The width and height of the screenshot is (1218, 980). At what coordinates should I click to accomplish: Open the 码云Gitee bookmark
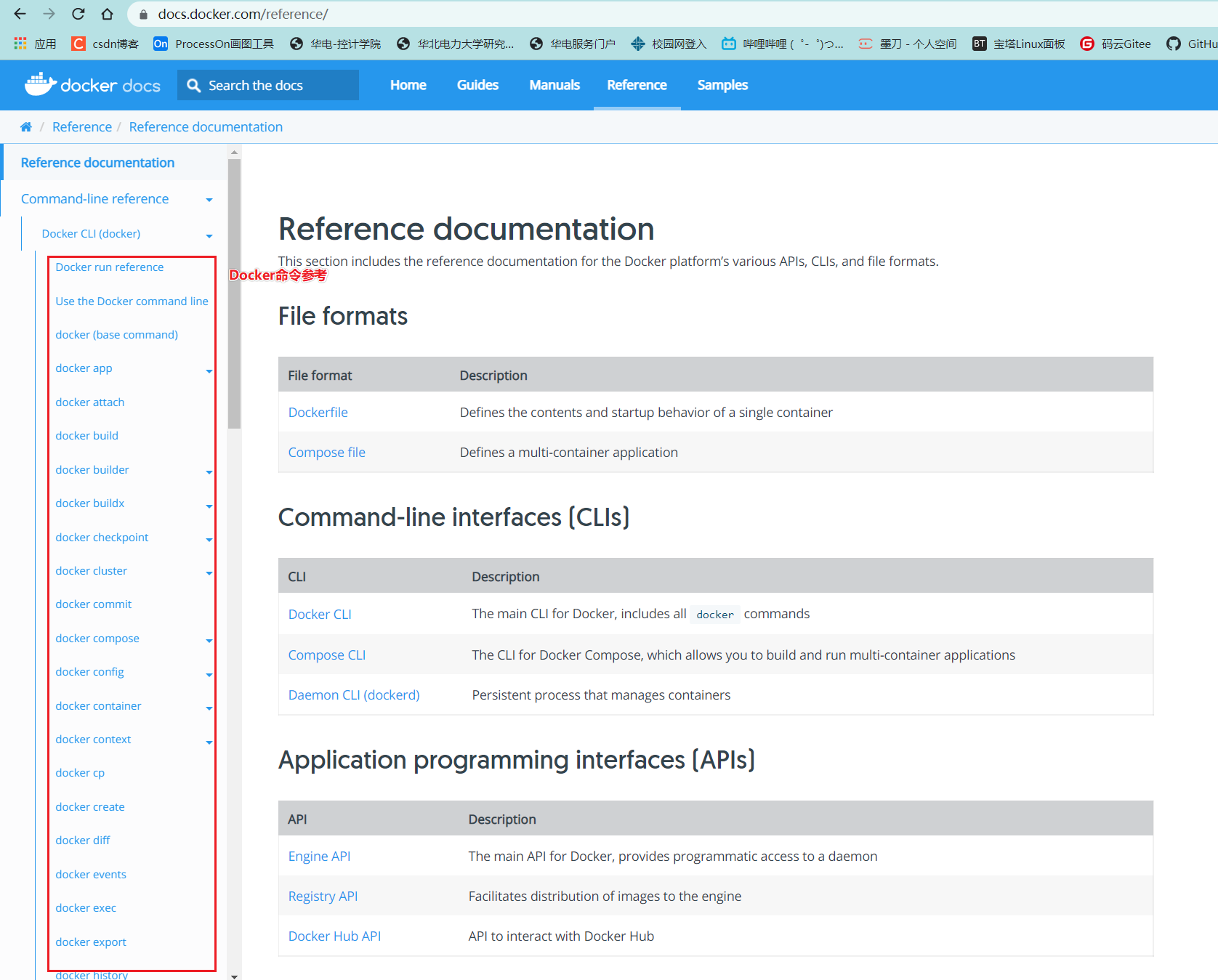1116,44
